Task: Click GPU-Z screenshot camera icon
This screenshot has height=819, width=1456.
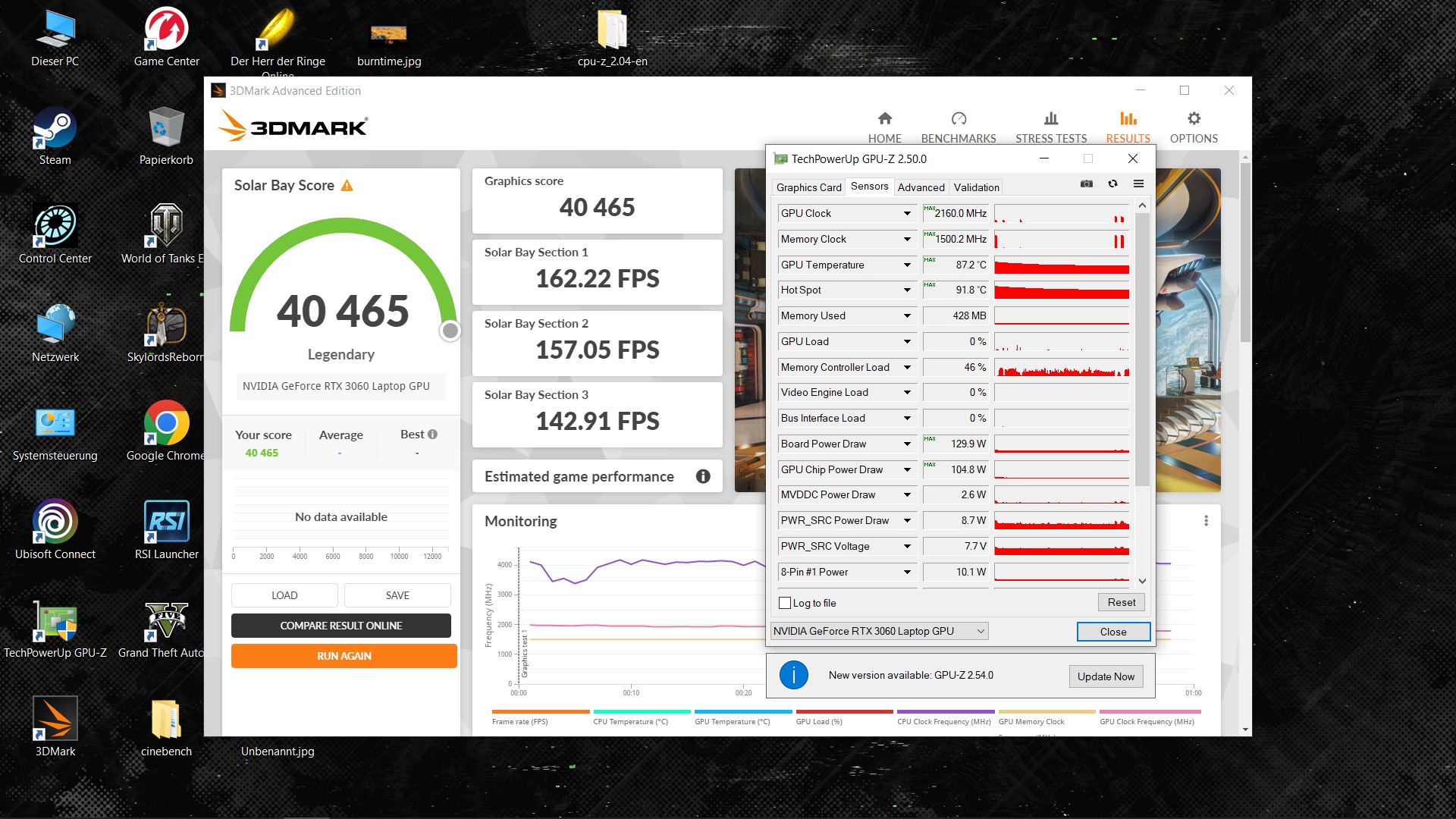Action: click(x=1087, y=184)
